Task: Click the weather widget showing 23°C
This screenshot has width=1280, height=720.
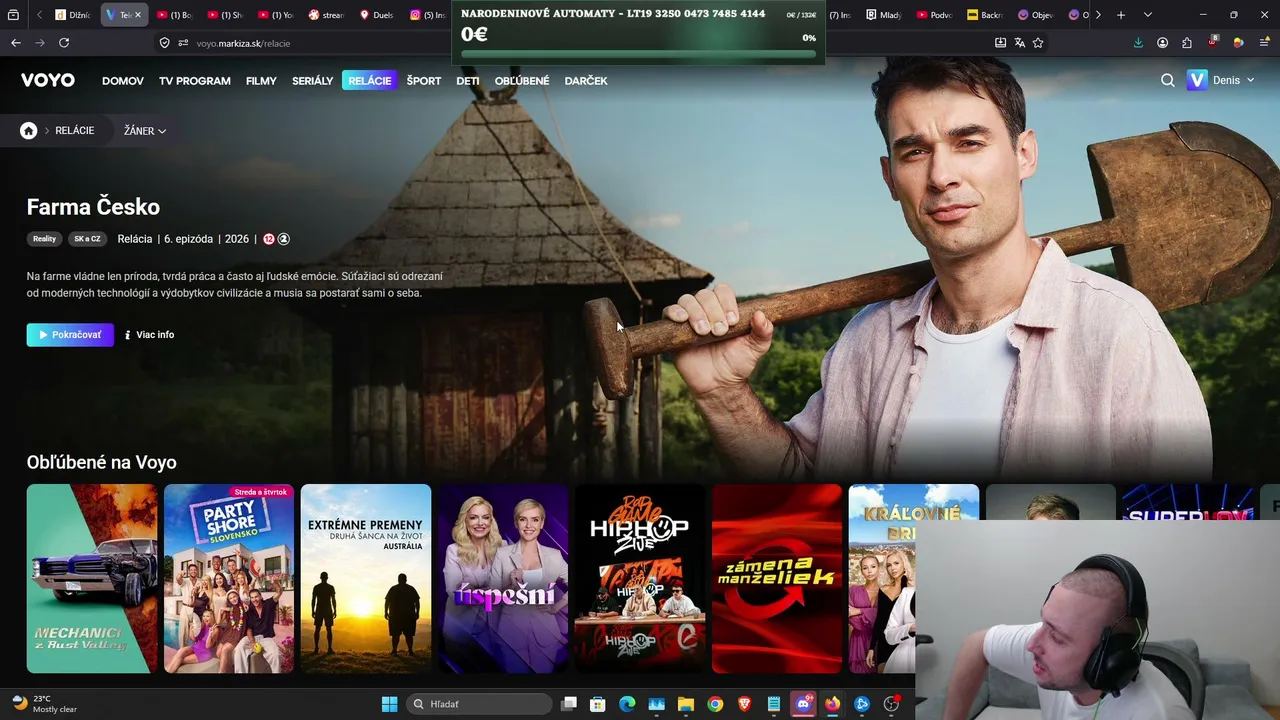Action: tap(44, 704)
